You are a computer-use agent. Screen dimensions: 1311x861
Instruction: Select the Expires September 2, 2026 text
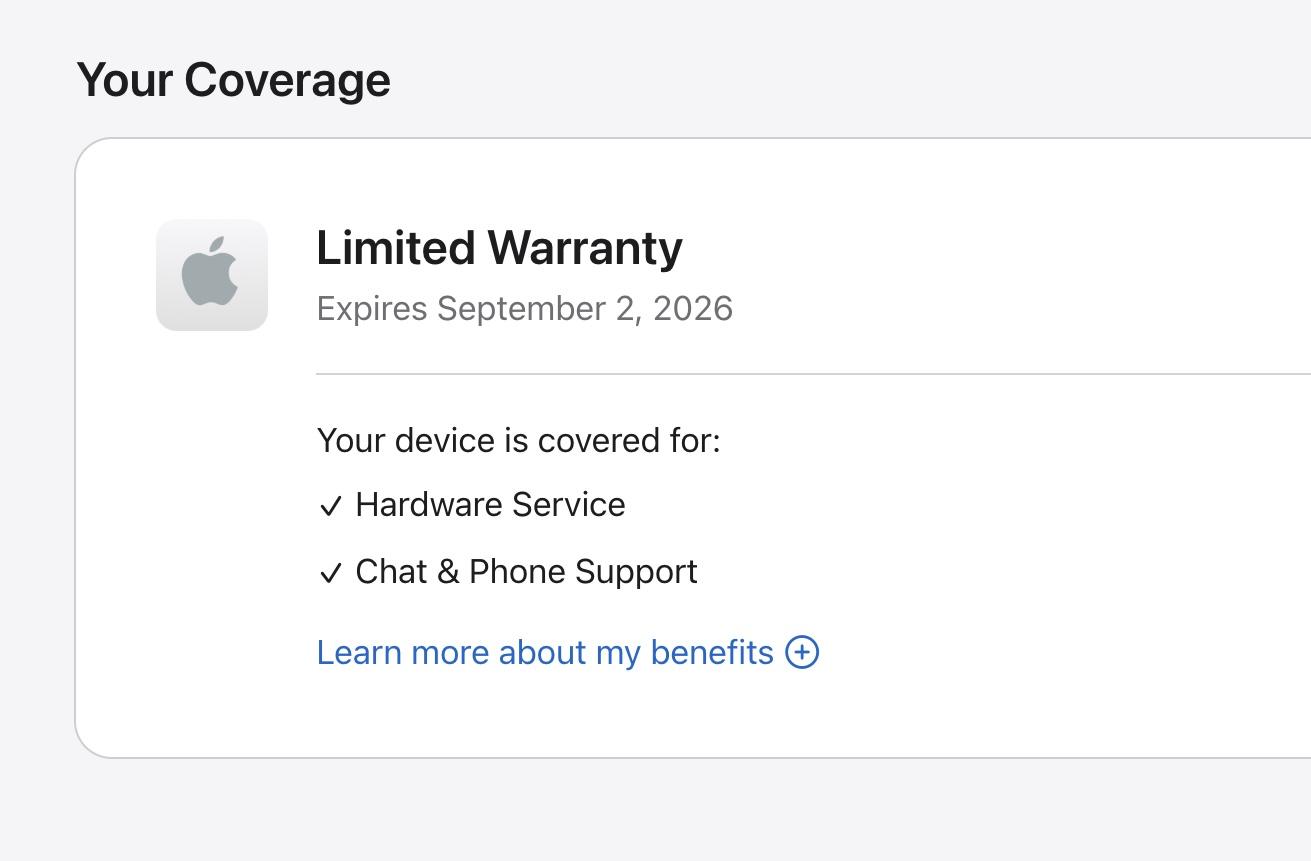[524, 308]
